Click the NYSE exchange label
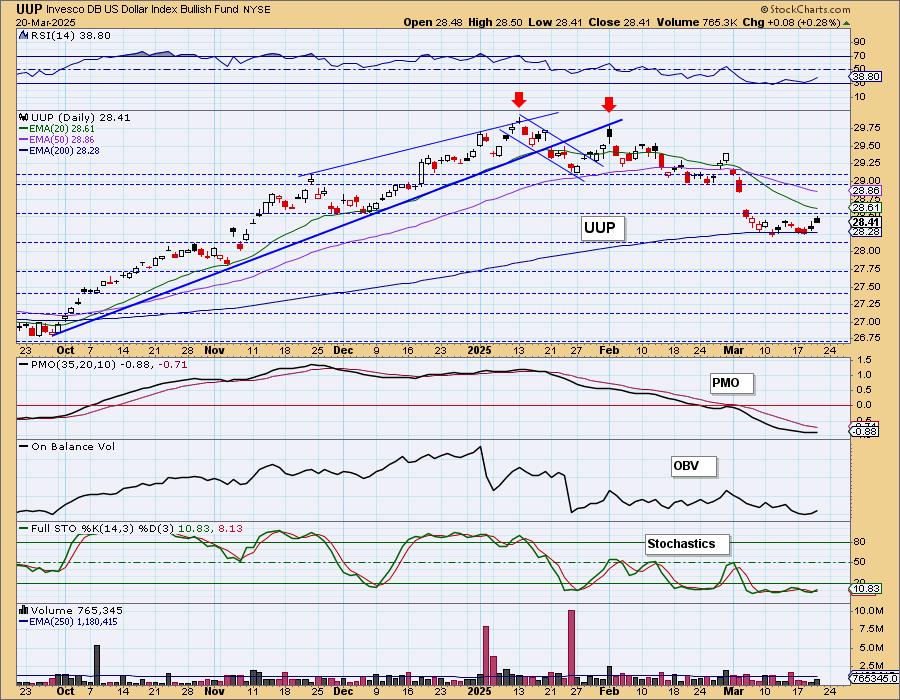The width and height of the screenshot is (900, 700). click(x=256, y=10)
